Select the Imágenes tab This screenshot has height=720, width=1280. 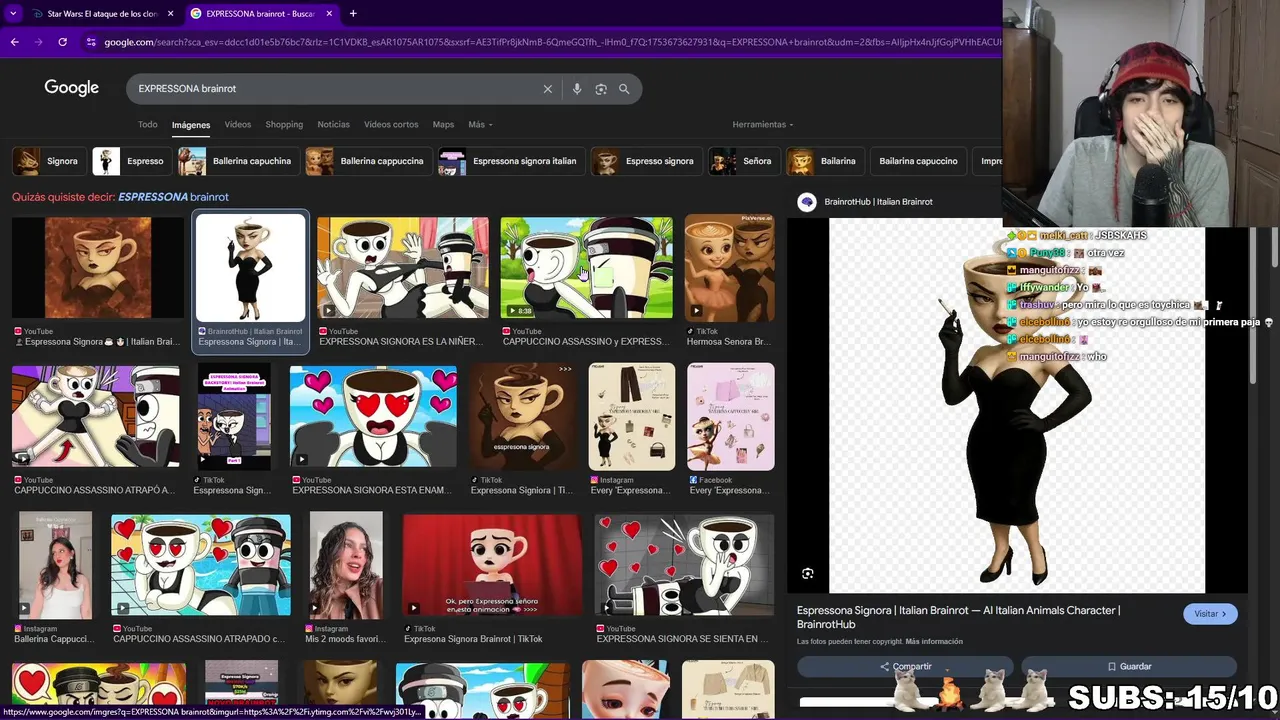[191, 125]
